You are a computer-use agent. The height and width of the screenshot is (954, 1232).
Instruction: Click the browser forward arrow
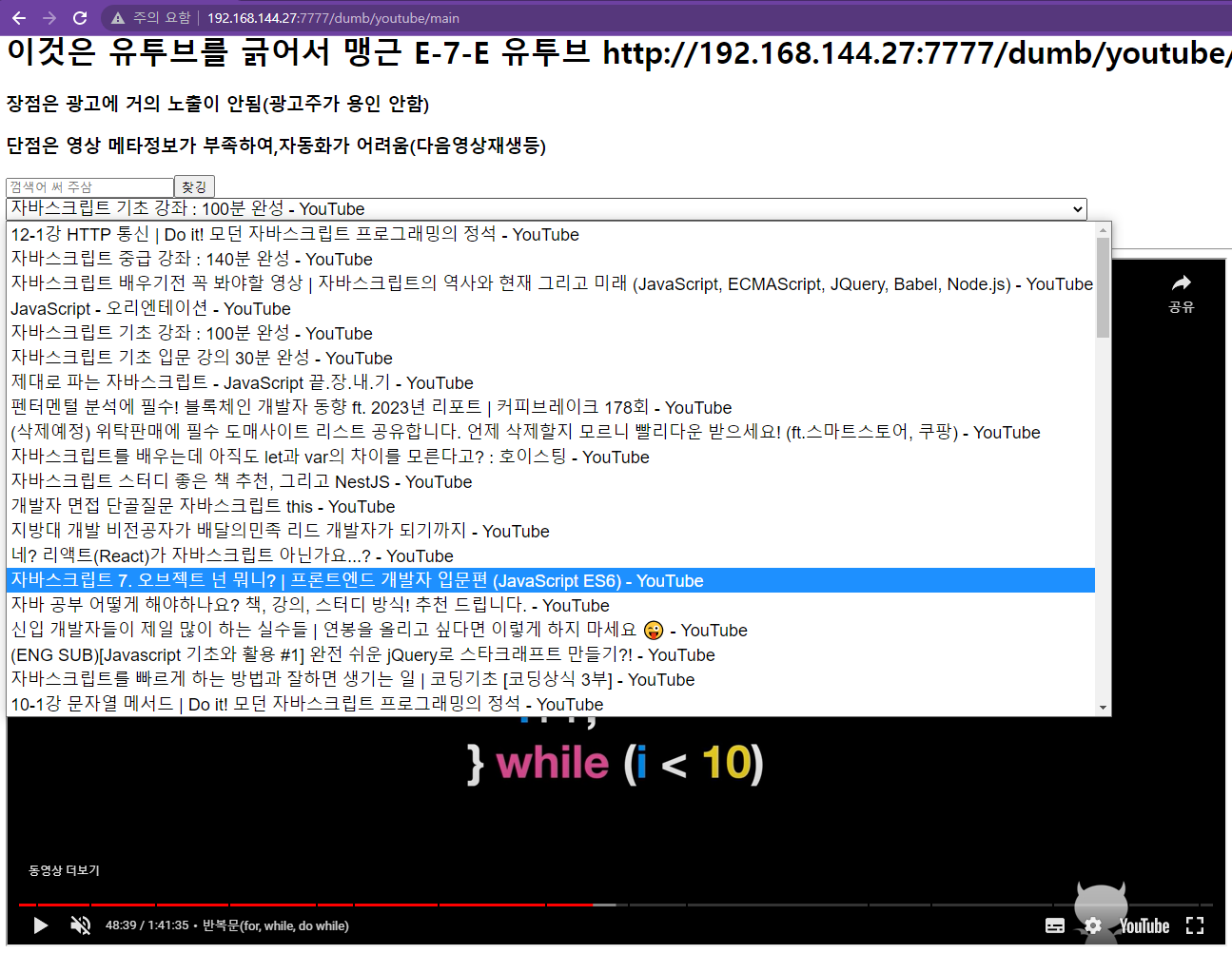[49, 18]
